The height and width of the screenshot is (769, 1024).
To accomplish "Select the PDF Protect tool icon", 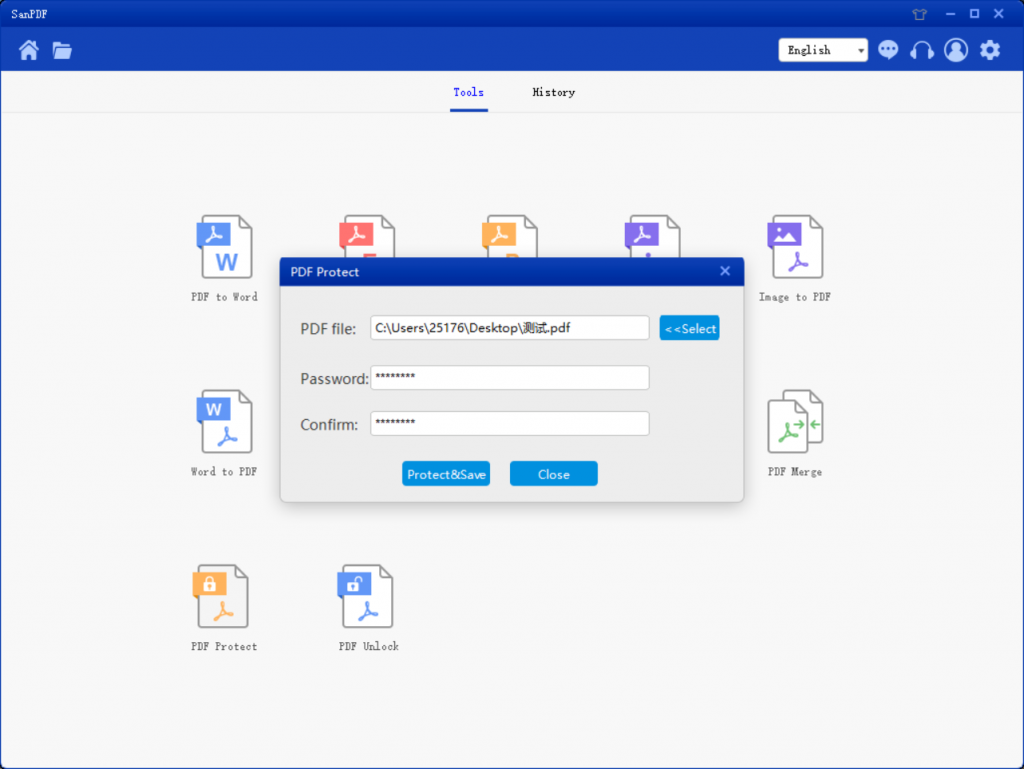I will pos(221,597).
